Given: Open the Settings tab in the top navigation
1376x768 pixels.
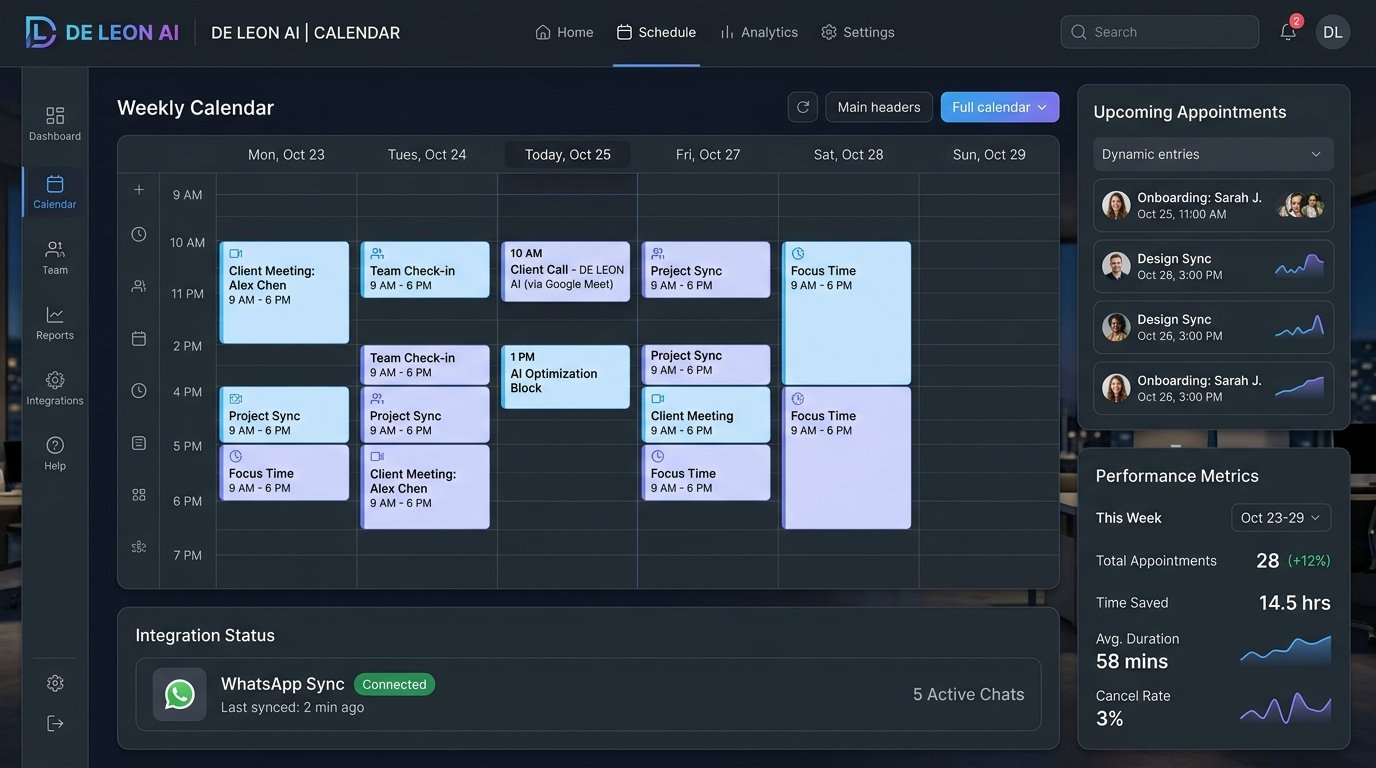Looking at the screenshot, I should coord(858,32).
